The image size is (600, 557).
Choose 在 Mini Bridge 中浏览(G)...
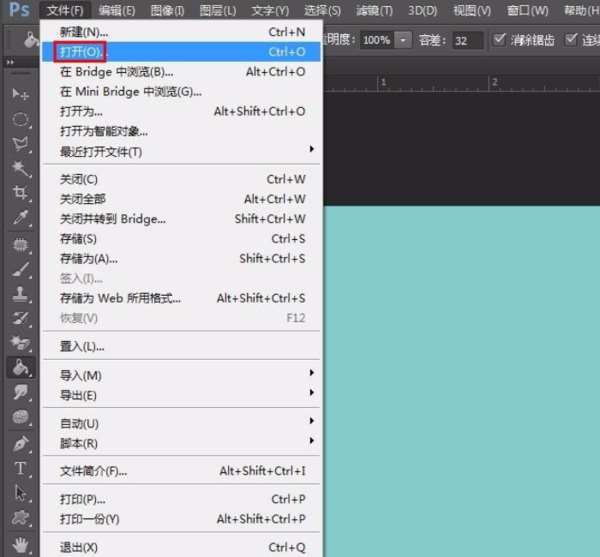pos(181,91)
